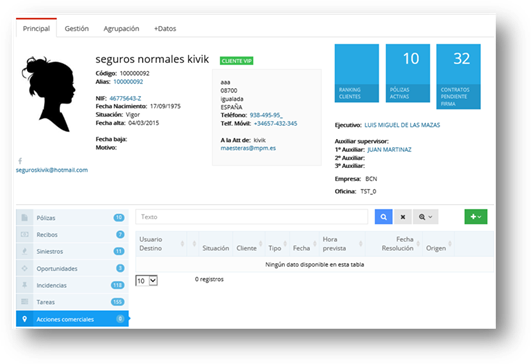Sort table by Origen column
Screen dimensions: 531x364
438,244
